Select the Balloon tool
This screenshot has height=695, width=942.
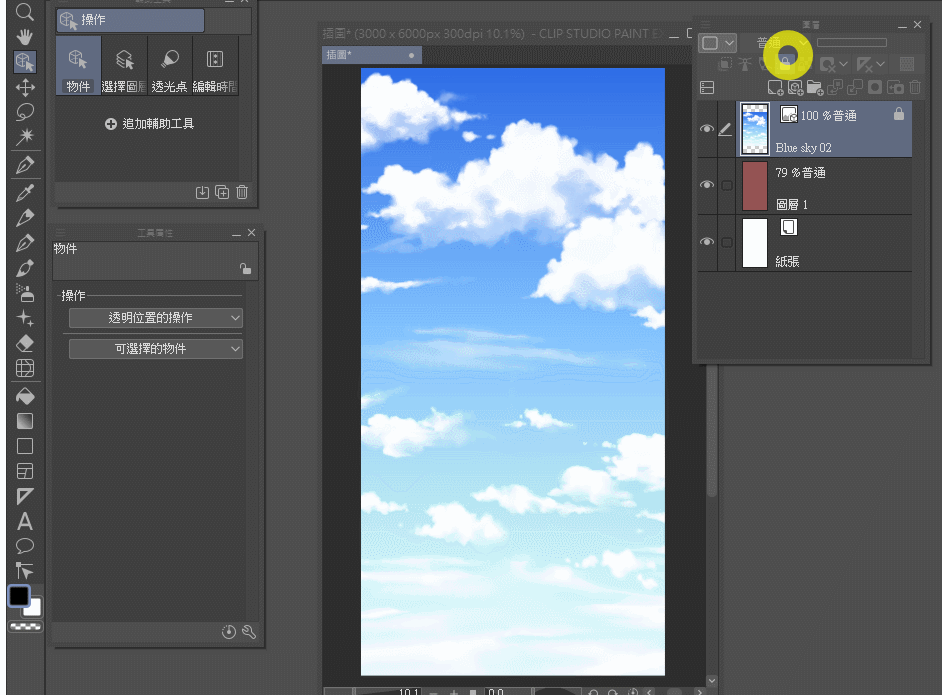25,545
